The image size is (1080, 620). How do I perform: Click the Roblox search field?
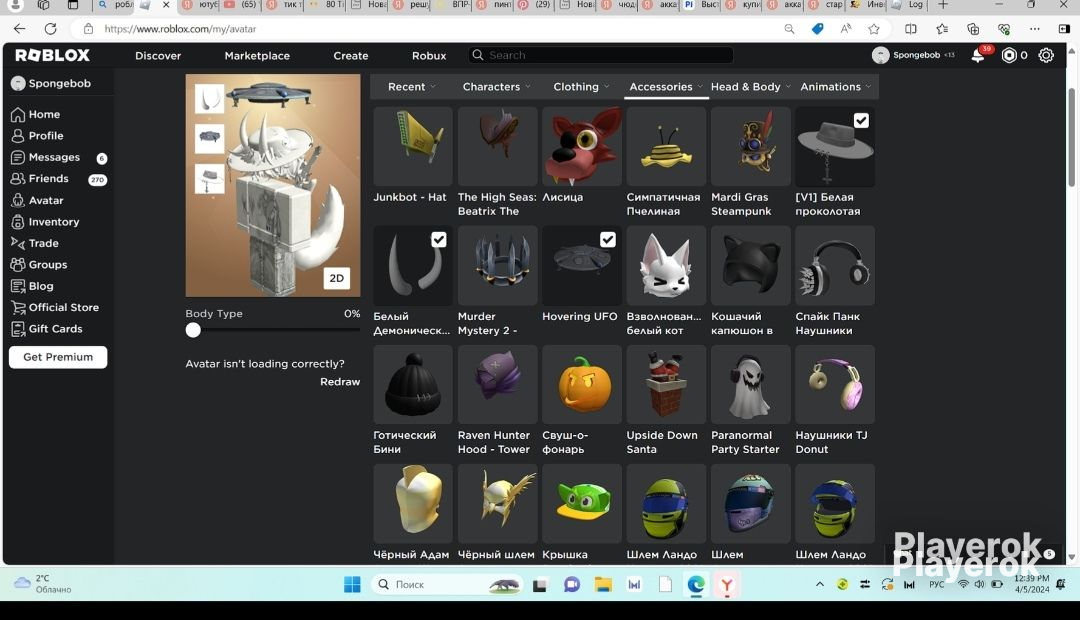click(601, 55)
